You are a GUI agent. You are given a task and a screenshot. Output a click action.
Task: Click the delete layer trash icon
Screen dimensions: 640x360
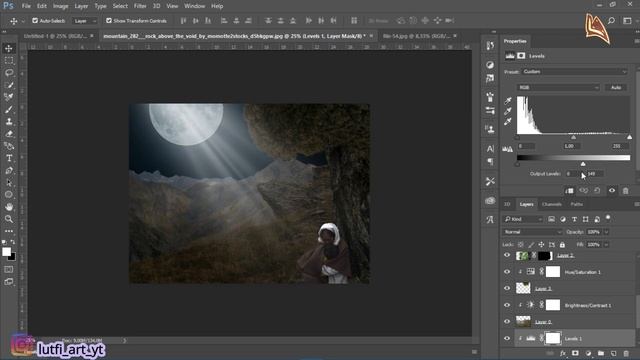tap(626, 353)
